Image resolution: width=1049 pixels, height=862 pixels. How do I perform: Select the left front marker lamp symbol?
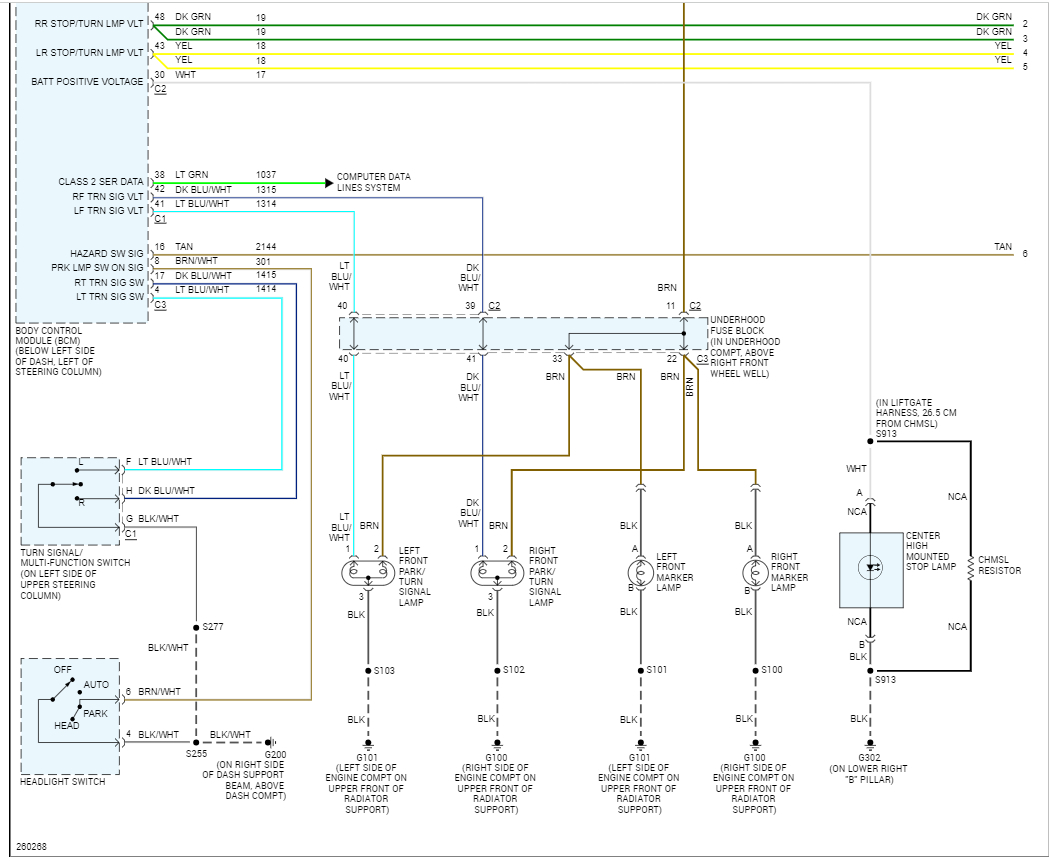click(x=640, y=573)
